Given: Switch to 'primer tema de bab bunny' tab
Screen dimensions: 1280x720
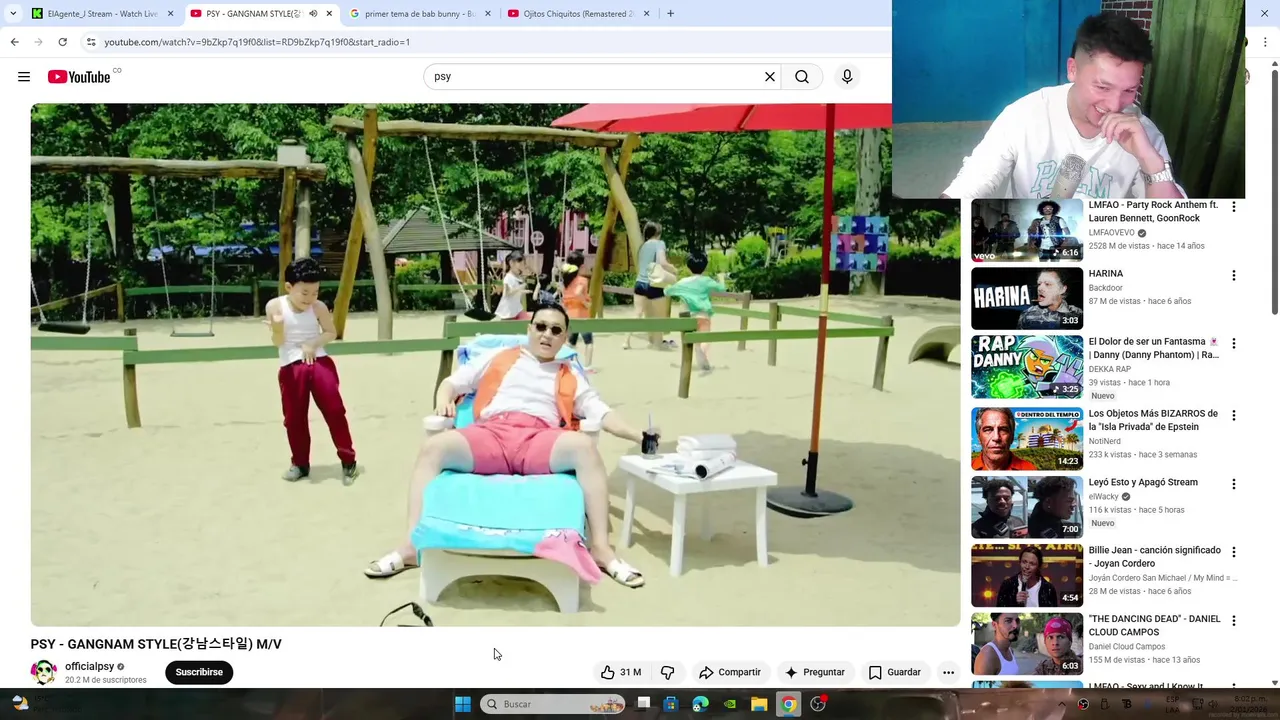Looking at the screenshot, I should (x=420, y=14).
